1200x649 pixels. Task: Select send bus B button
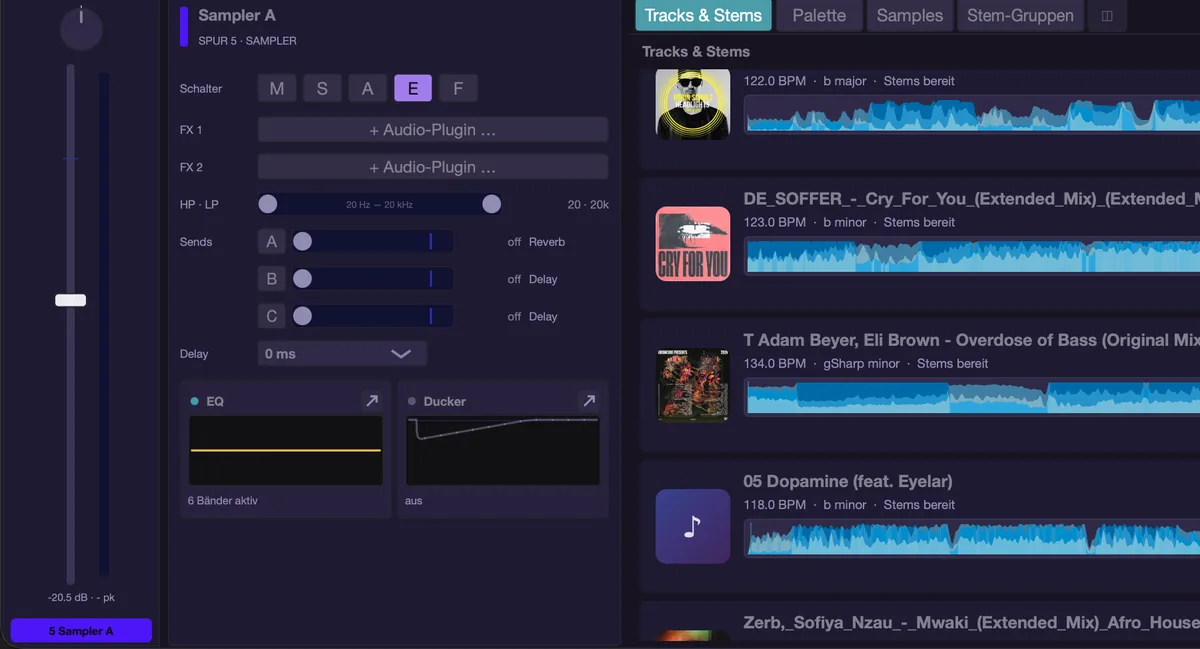pyautogui.click(x=271, y=279)
